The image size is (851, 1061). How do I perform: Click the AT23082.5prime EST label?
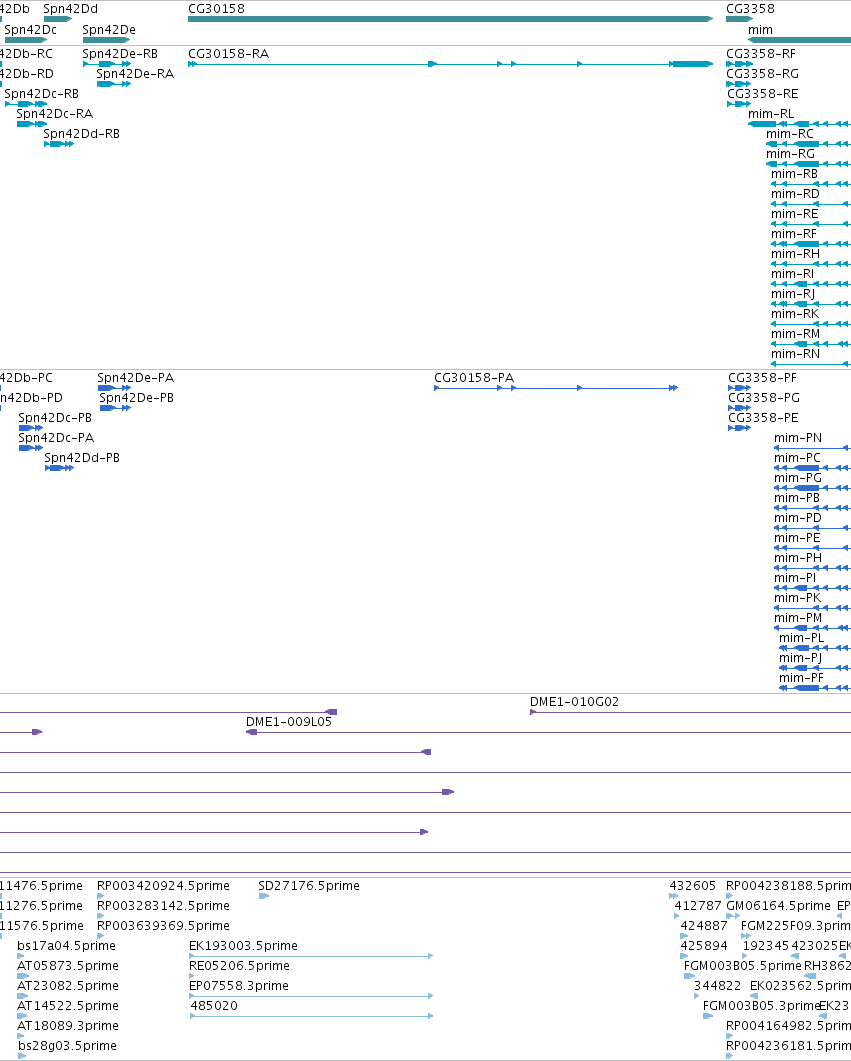(x=68, y=985)
